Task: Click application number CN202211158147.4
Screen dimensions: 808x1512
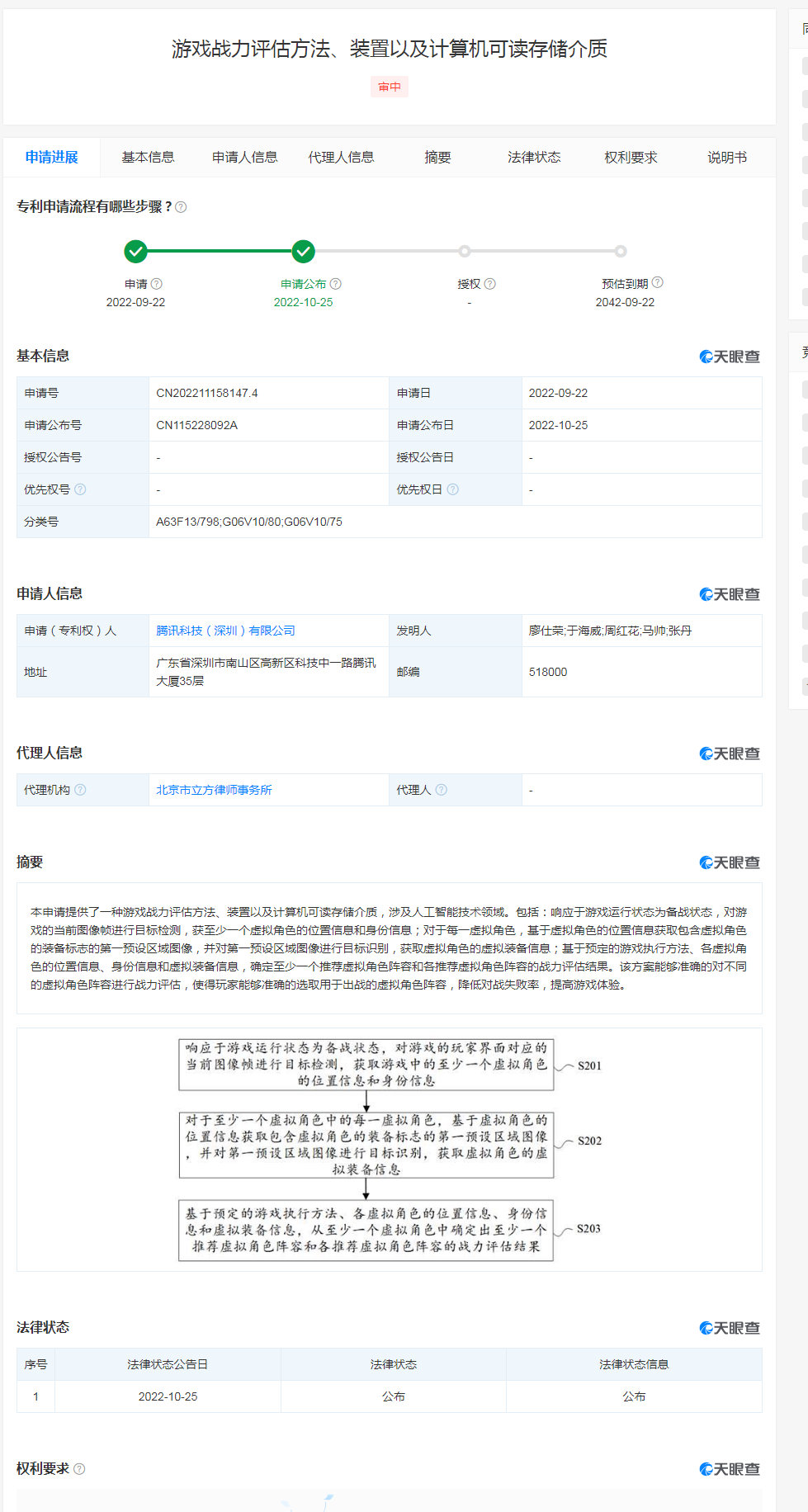Action: (207, 393)
